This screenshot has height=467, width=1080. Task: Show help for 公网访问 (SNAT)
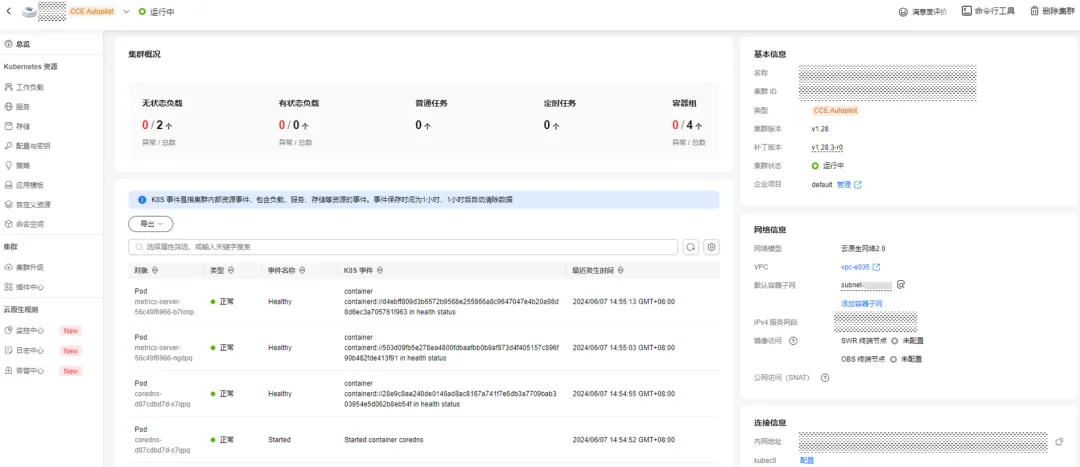pyautogui.click(x=824, y=377)
